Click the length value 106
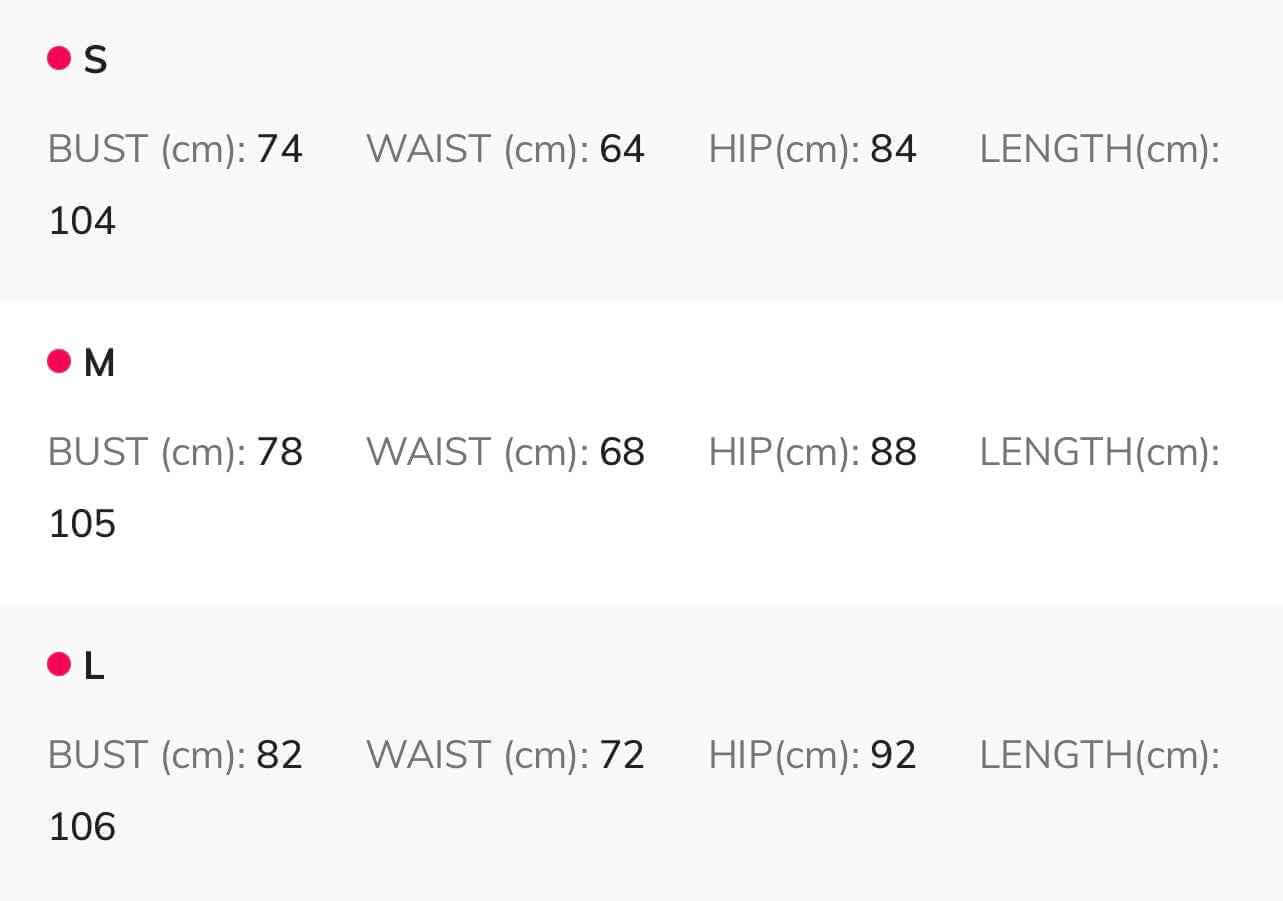 pos(82,827)
